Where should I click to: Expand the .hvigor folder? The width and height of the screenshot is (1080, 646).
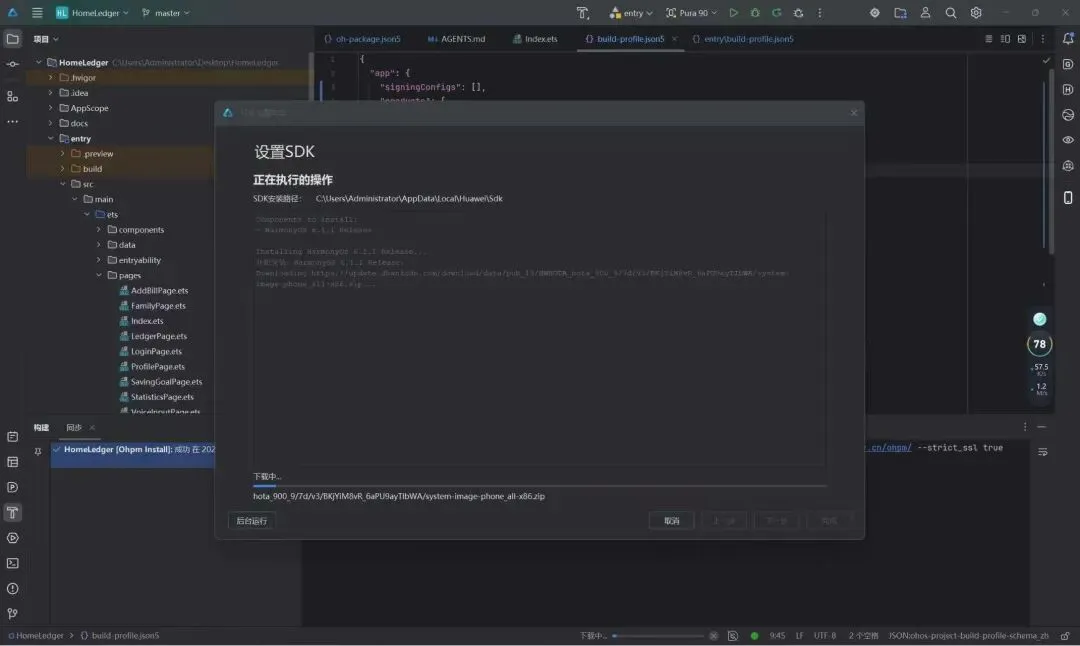pos(50,78)
